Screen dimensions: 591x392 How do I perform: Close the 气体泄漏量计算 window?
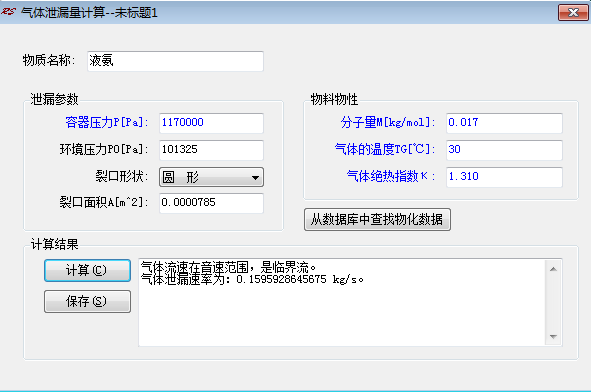point(573,12)
